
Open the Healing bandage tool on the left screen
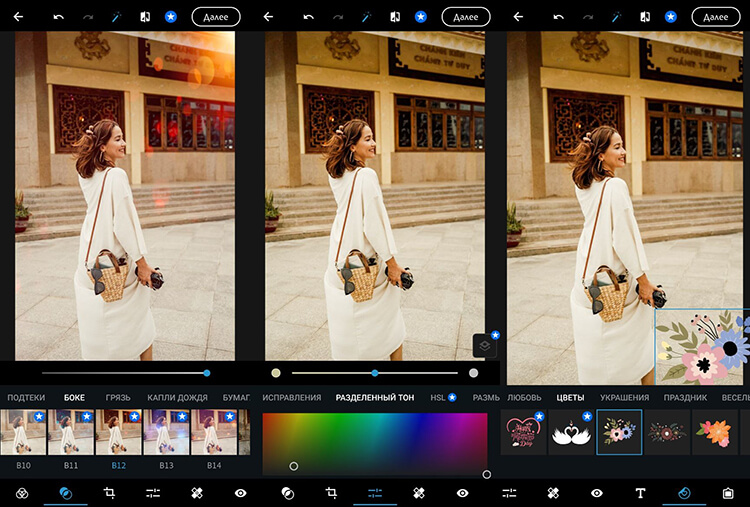(x=197, y=493)
